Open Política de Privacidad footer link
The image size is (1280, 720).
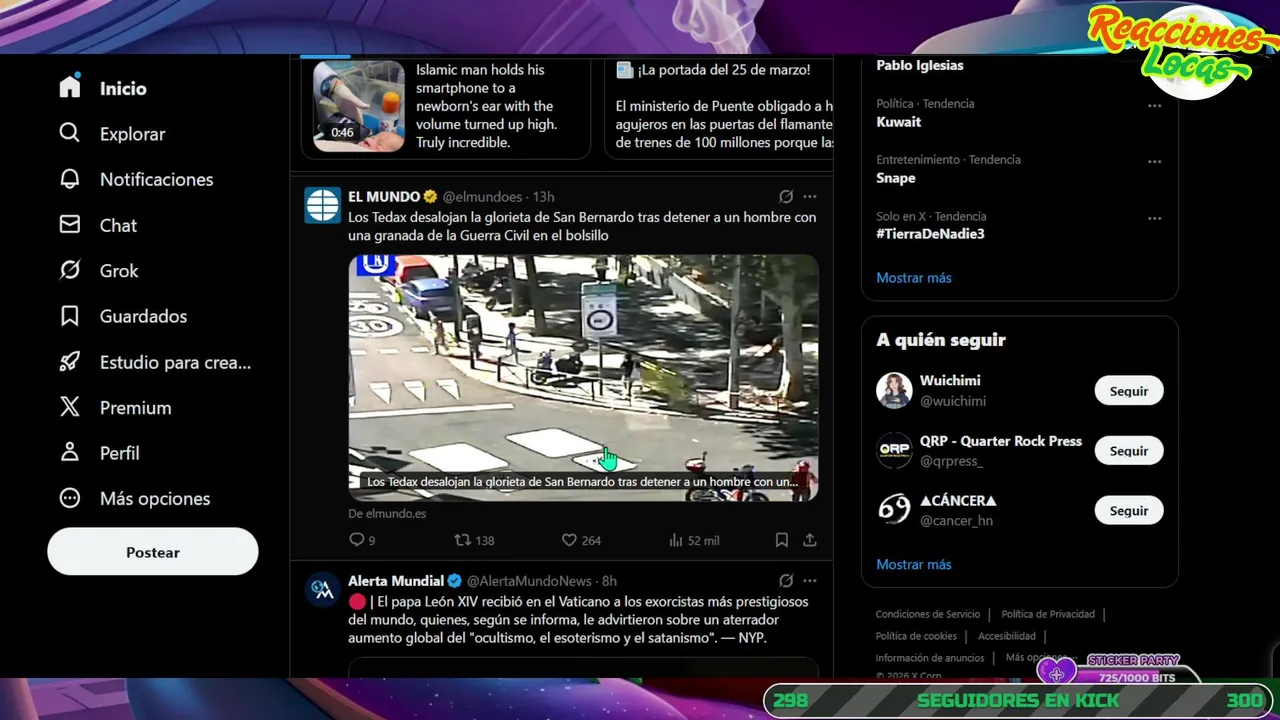pos(1048,614)
